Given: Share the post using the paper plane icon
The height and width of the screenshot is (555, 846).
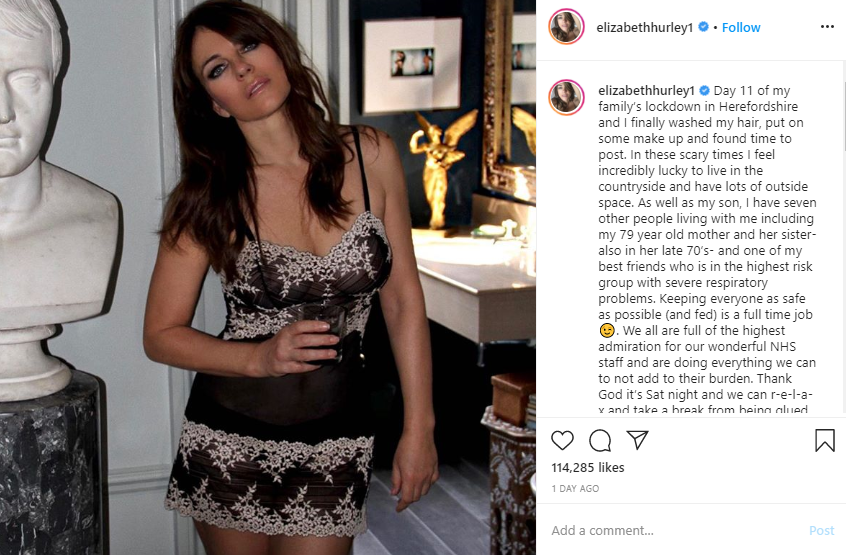Looking at the screenshot, I should coord(637,440).
